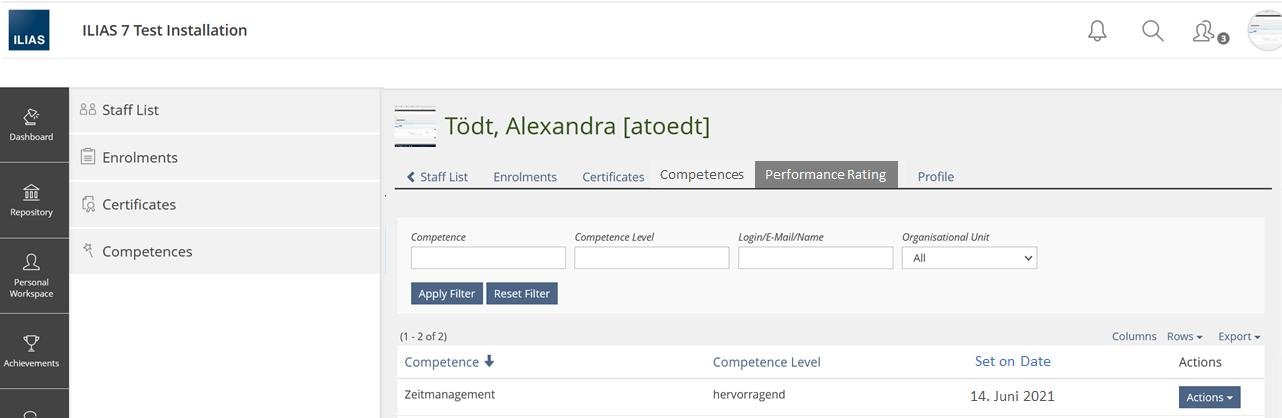Open the notifications bell icon
Screen dimensions: 1282x418
[x=1097, y=31]
